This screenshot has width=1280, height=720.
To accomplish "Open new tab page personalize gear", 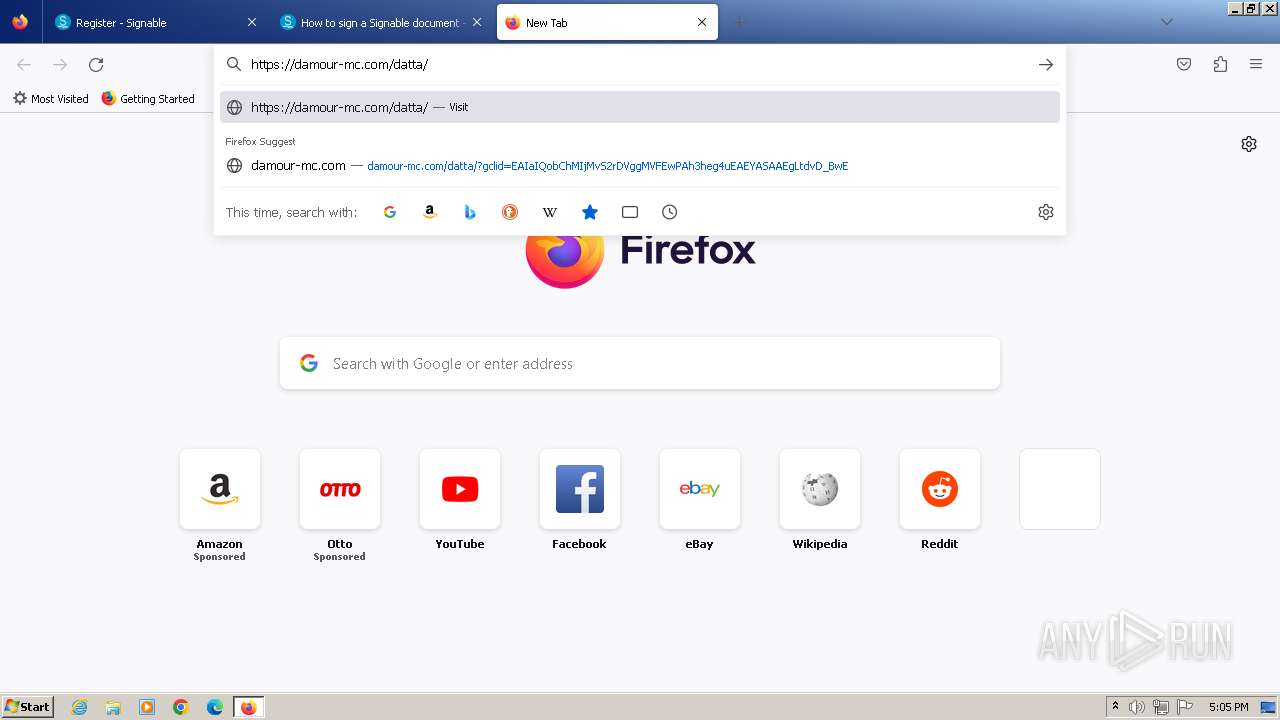I will tap(1249, 144).
